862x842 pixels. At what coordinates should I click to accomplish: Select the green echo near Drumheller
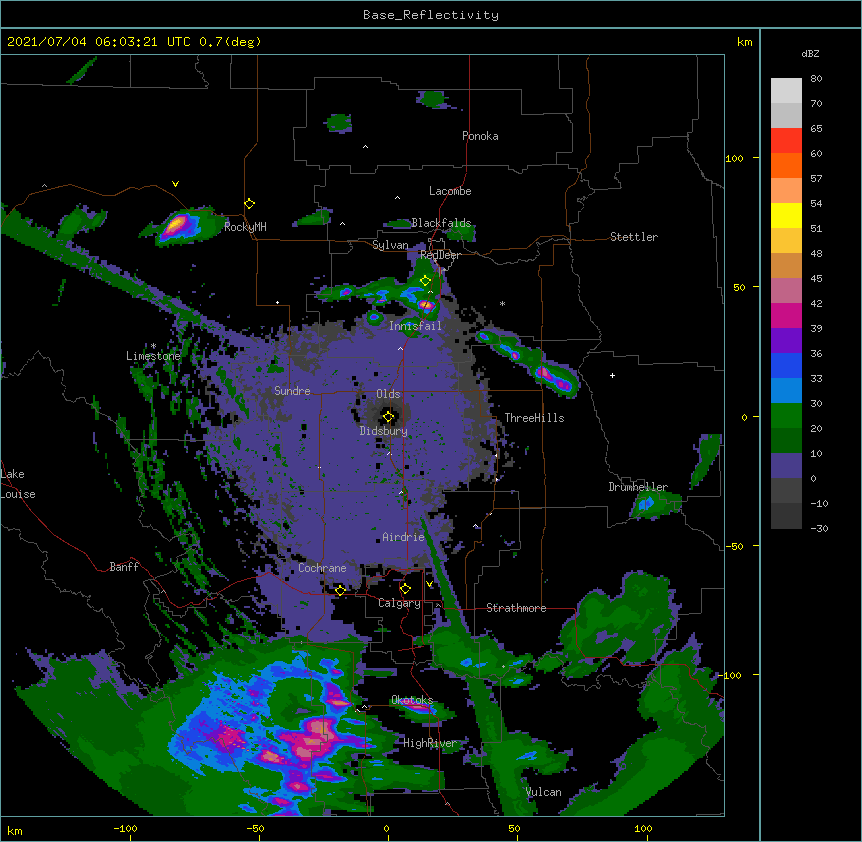[x=654, y=503]
